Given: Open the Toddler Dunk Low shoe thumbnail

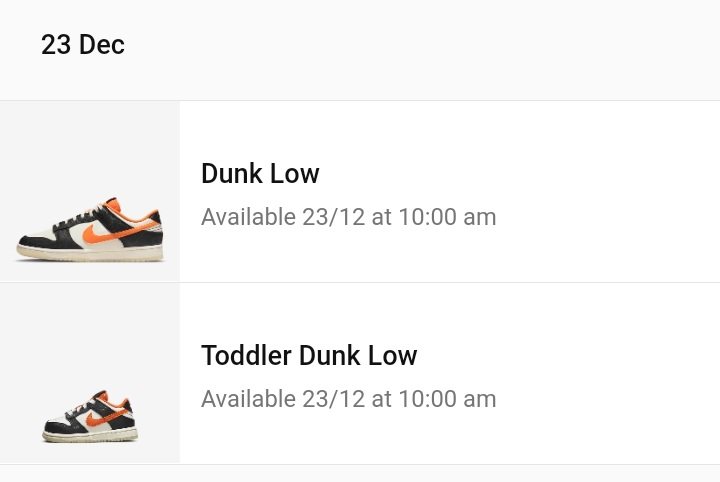Looking at the screenshot, I should pos(90,374).
